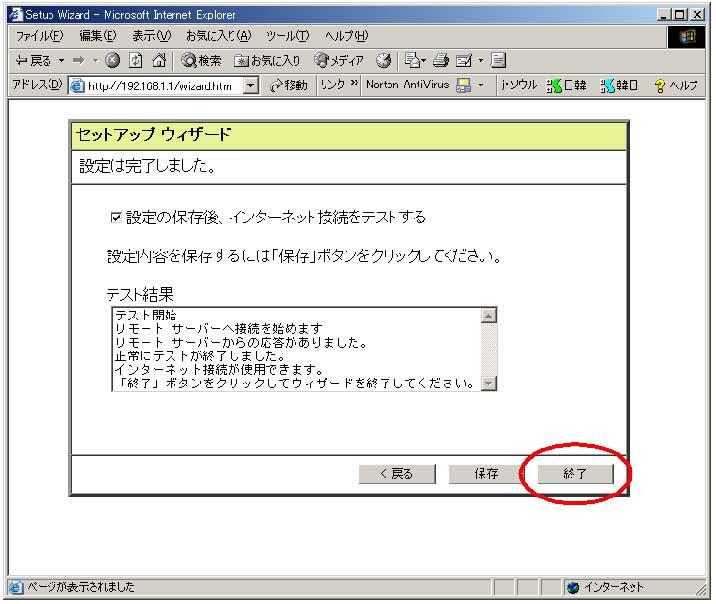Click the Refresh page icon
Viewport: 716px width, 604px height.
click(135, 61)
